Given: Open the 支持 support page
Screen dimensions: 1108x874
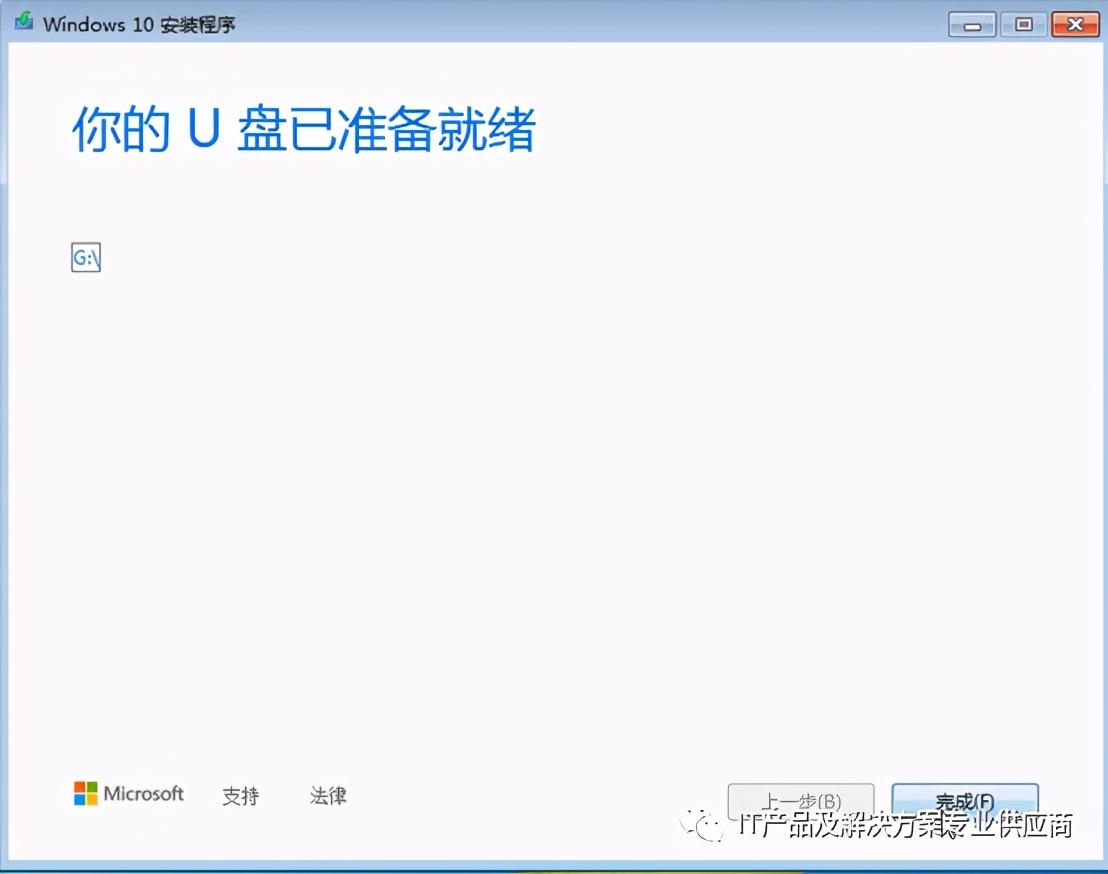Looking at the screenshot, I should 240,796.
